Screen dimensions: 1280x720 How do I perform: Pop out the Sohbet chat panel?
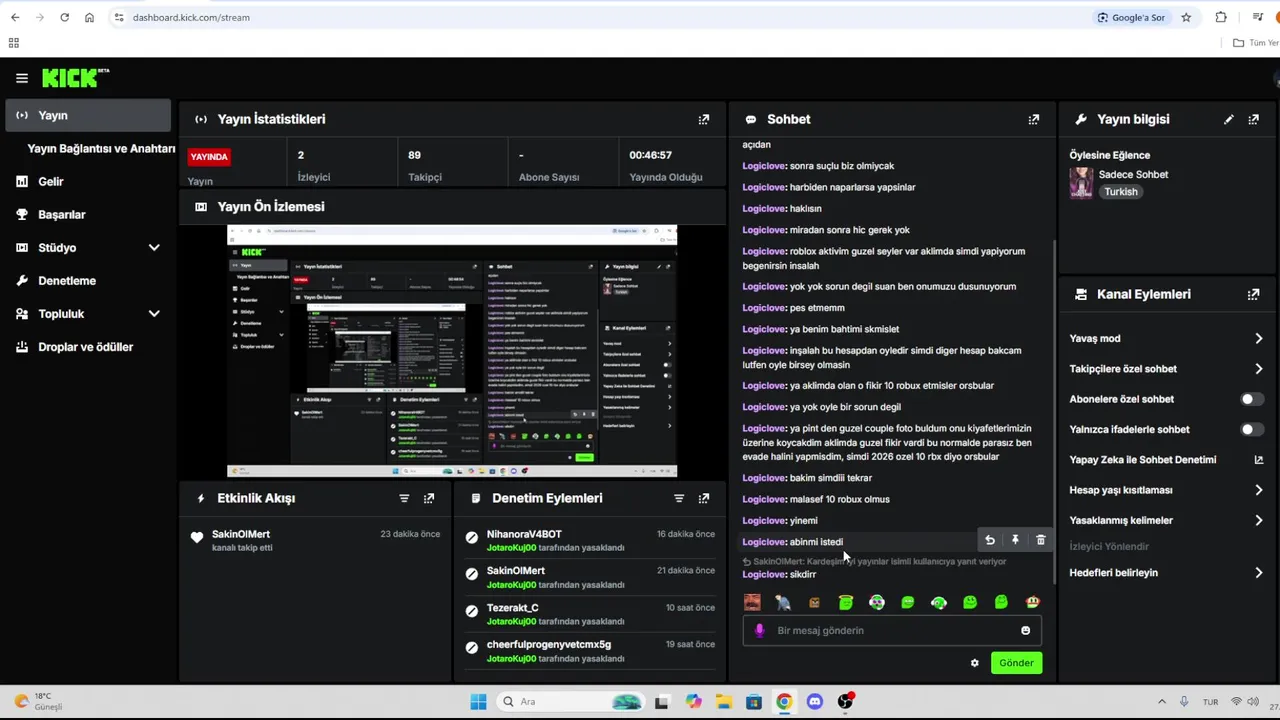pyautogui.click(x=1034, y=119)
